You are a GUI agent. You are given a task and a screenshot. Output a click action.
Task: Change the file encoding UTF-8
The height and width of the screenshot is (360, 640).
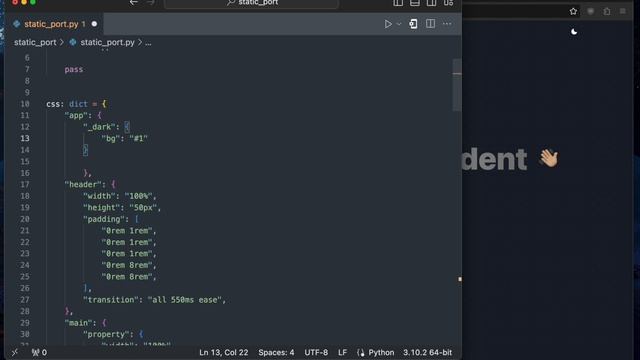pyautogui.click(x=316, y=353)
